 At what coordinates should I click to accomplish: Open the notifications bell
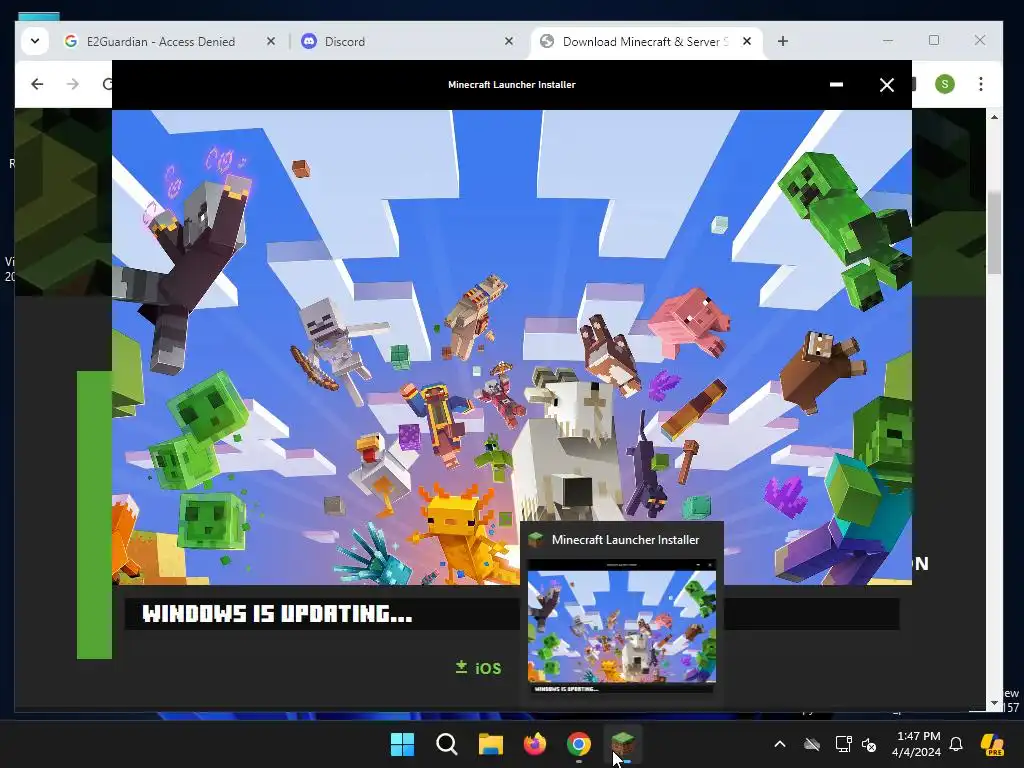click(956, 744)
